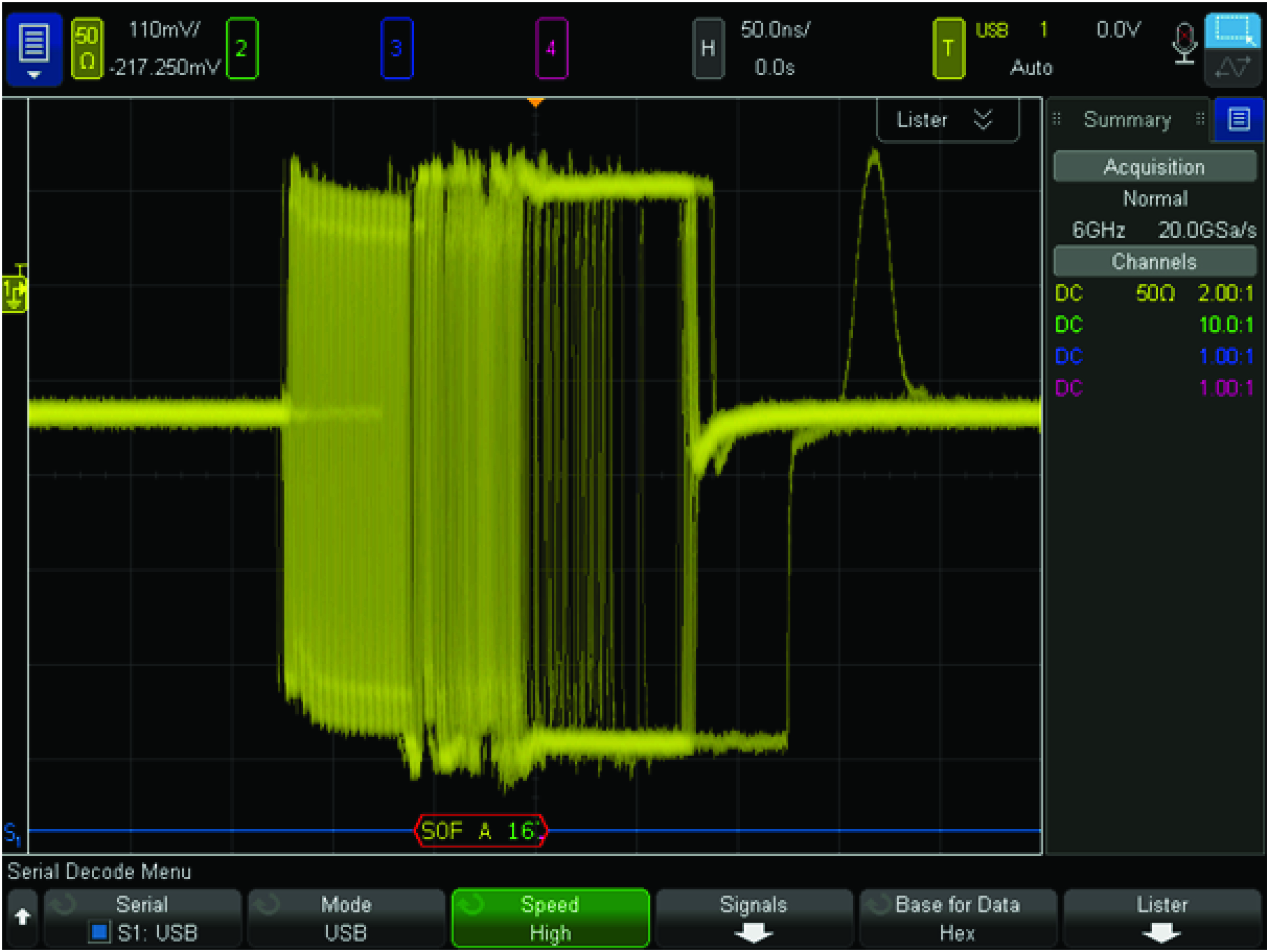This screenshot has height=952, width=1269.
Task: Click the waveform draw mode icon
Action: (1233, 68)
